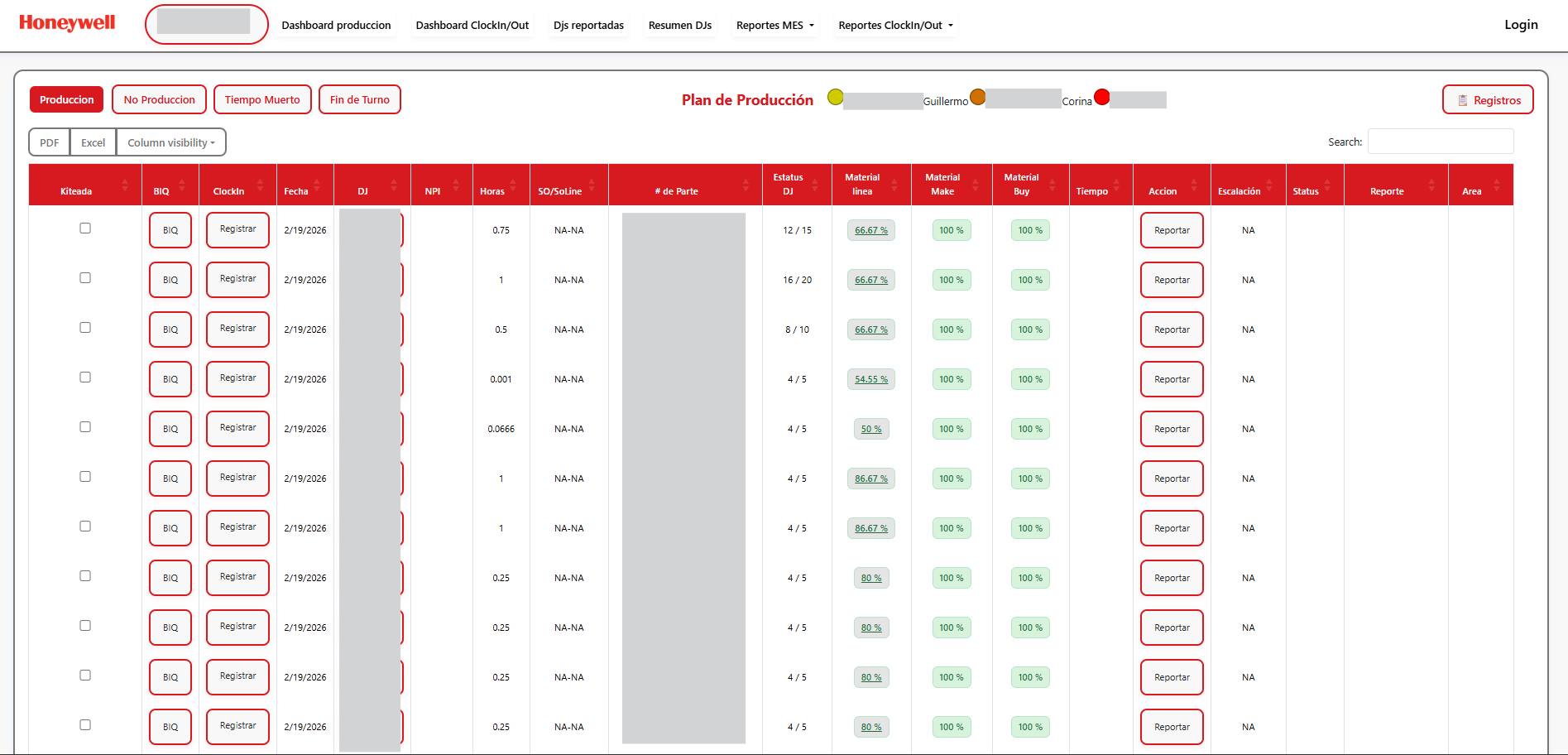The width and height of the screenshot is (1568, 755).
Task: Sort table by the Fecha column arrows
Action: pyautogui.click(x=318, y=185)
